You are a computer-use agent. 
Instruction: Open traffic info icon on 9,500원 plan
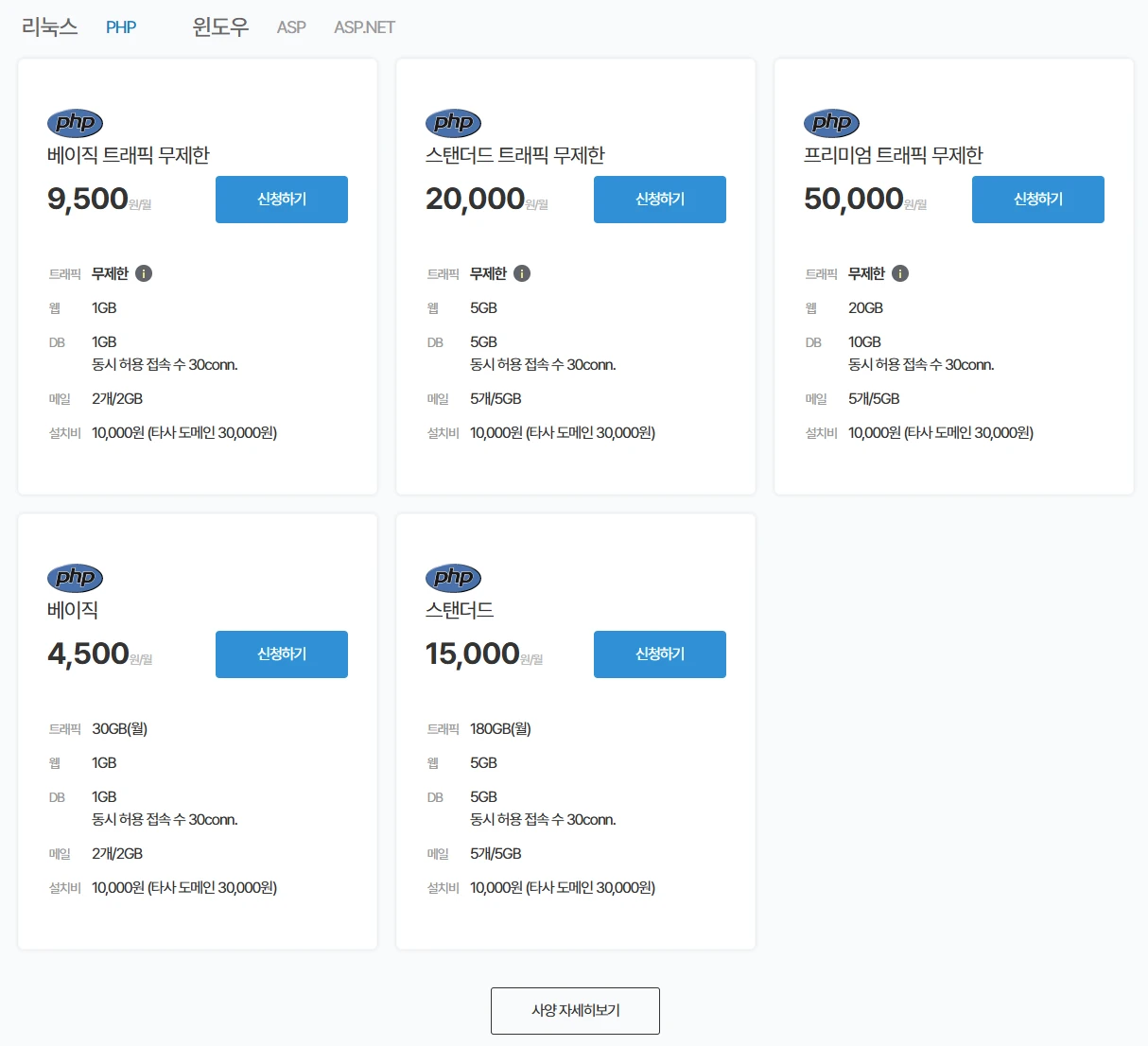coord(144,273)
